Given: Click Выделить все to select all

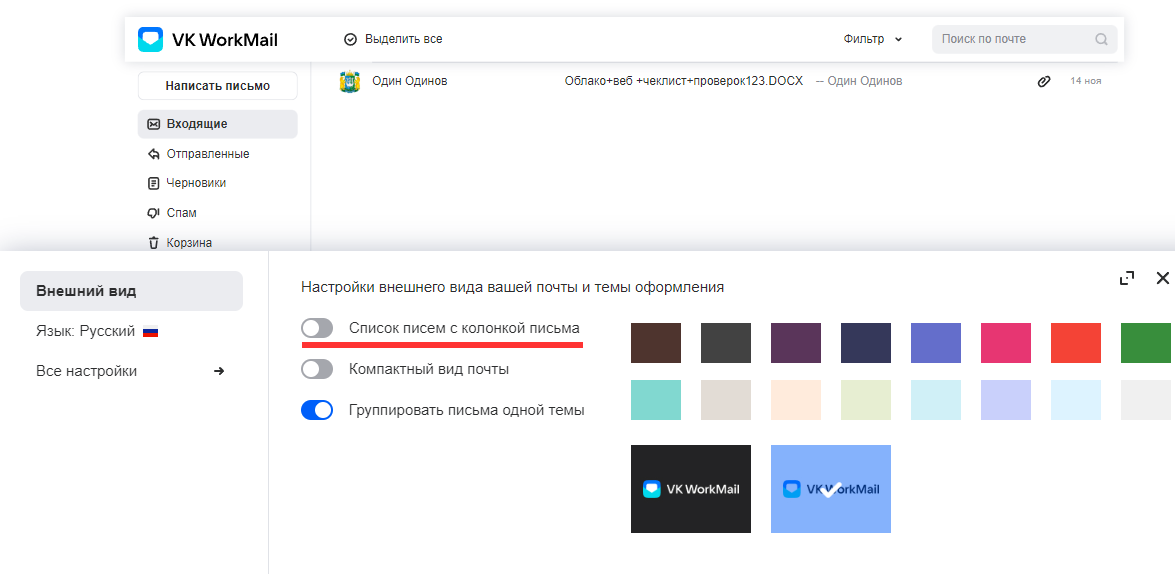Looking at the screenshot, I should click(393, 39).
